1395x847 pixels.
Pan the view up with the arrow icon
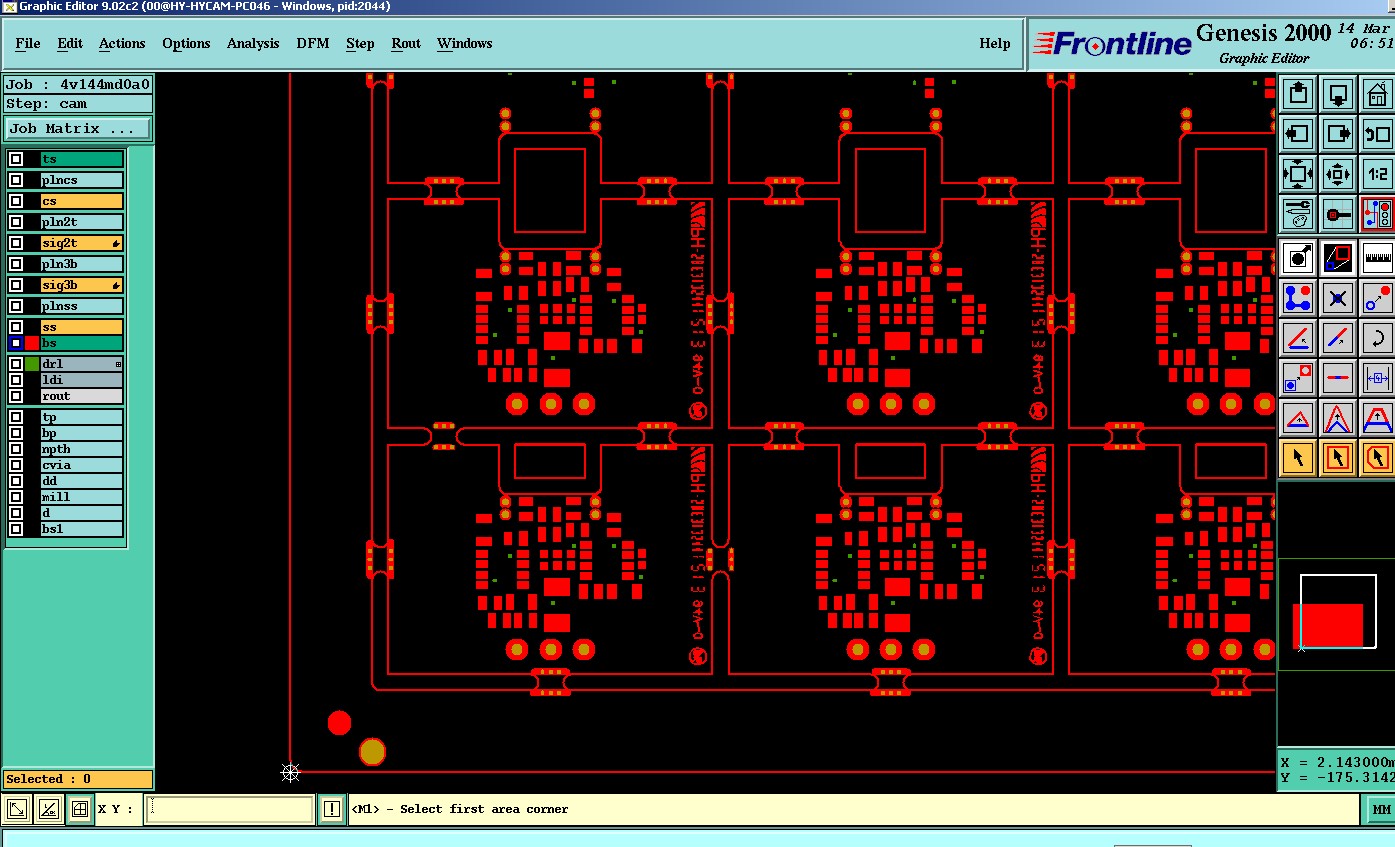[1298, 95]
